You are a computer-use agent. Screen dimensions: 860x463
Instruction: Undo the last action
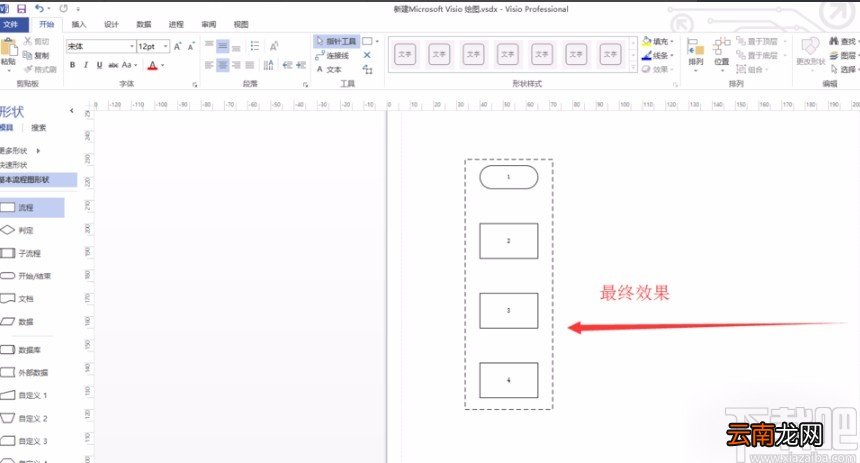39,8
